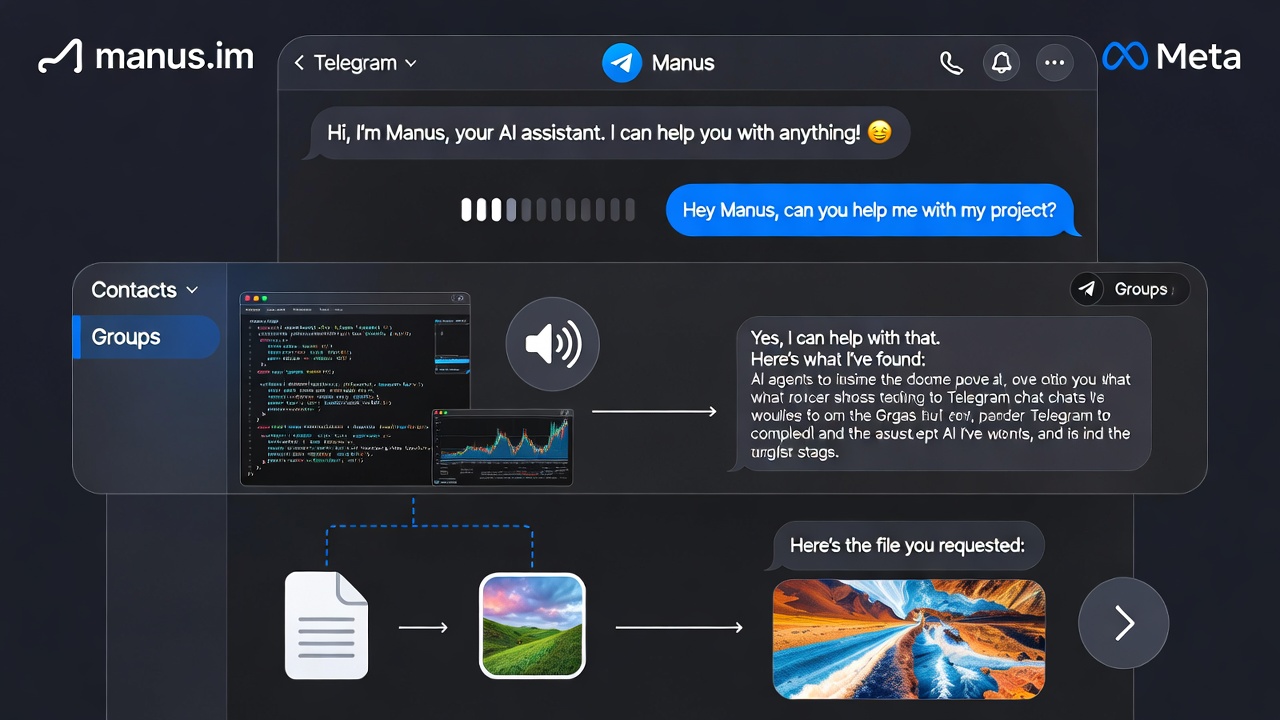1280x720 pixels.
Task: Toggle the highlighted Groups sidebar selection
Action: 146,337
